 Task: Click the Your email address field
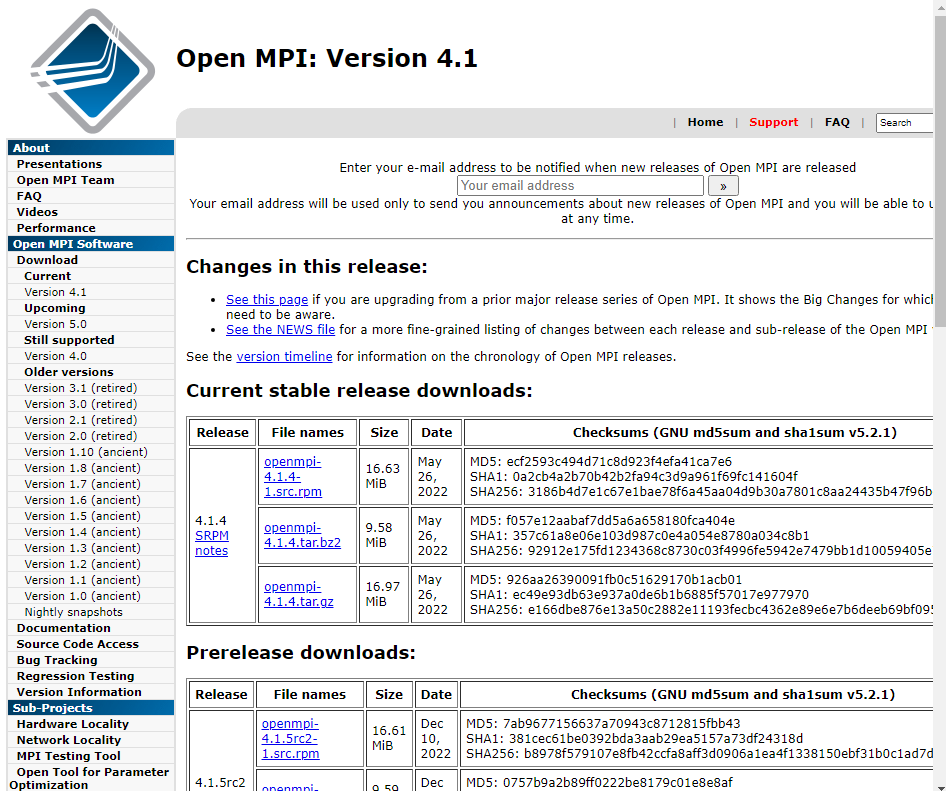click(x=580, y=186)
